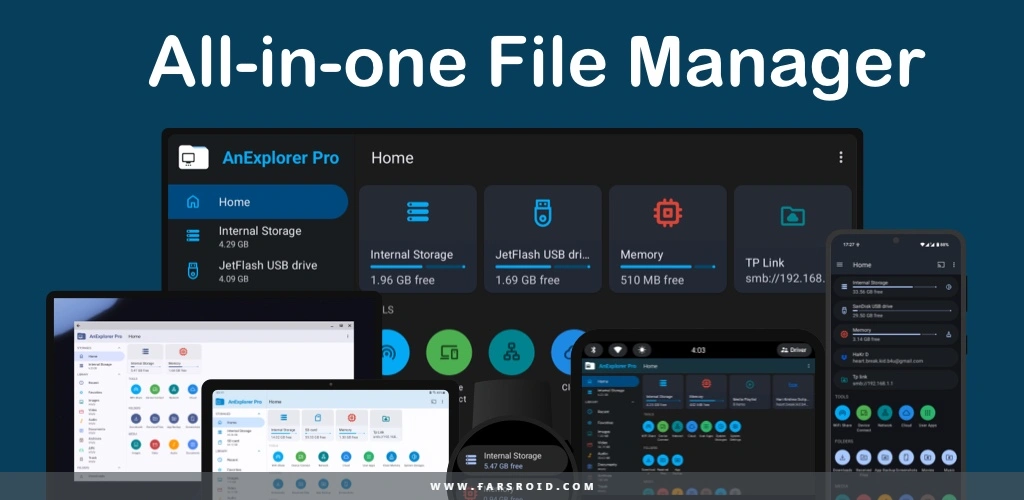Open Internal Storage 4.29 GB in TV sidebar
The image size is (1024, 500).
pos(258,236)
